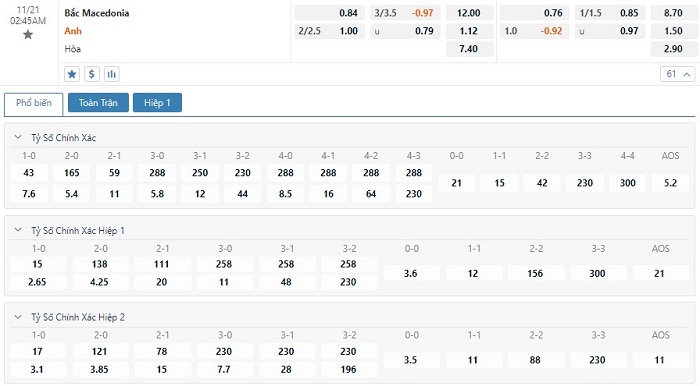Open the Bắc Macedonia team link
700x386 pixels.
(97, 13)
